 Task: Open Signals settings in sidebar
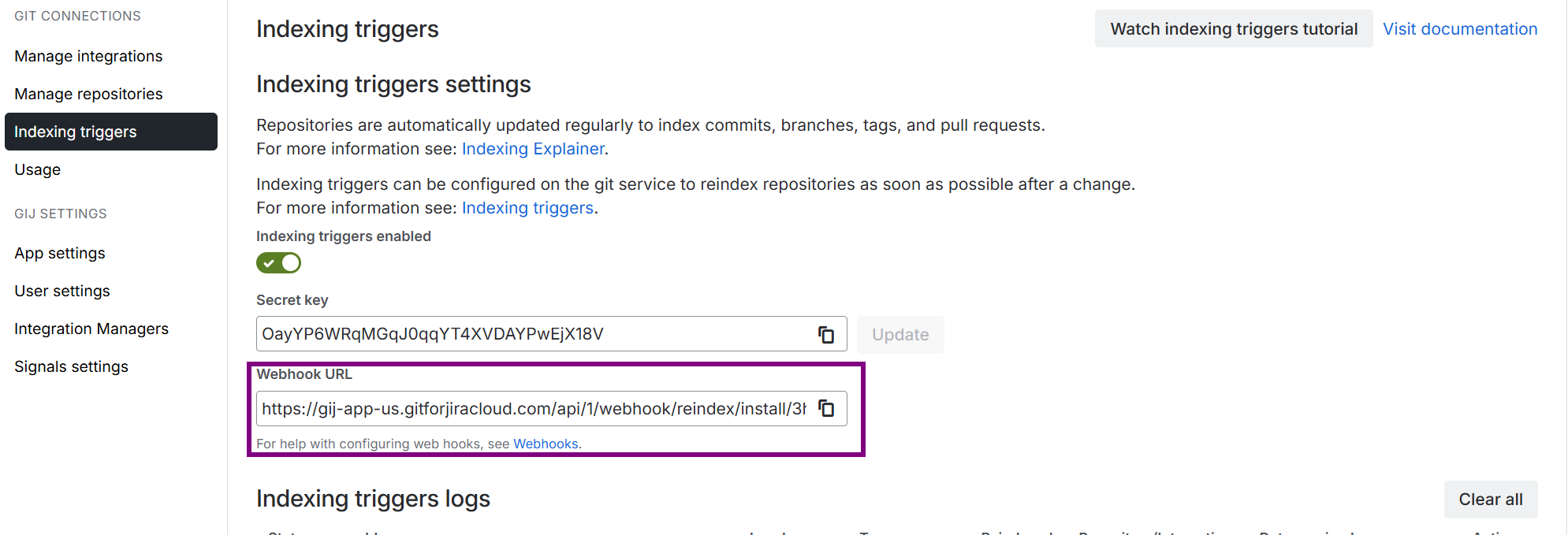[x=71, y=366]
